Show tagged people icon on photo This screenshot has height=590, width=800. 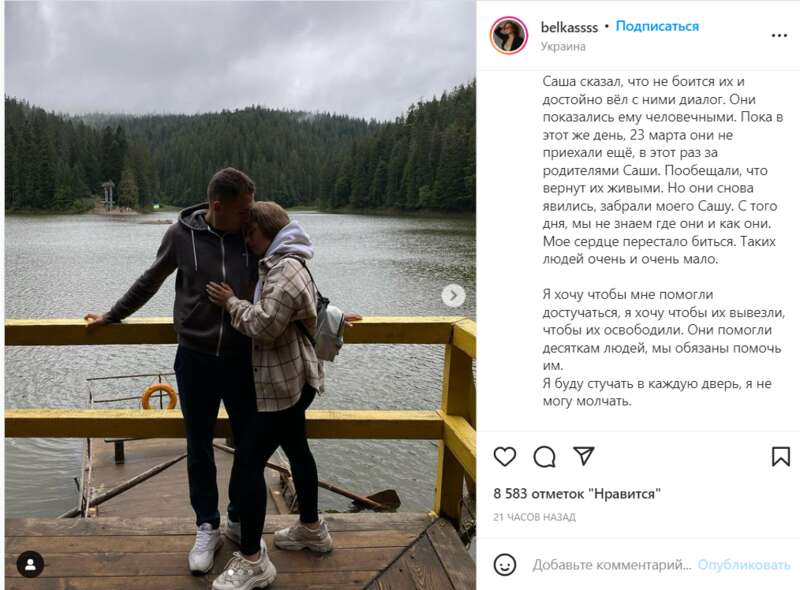pyautogui.click(x=30, y=564)
